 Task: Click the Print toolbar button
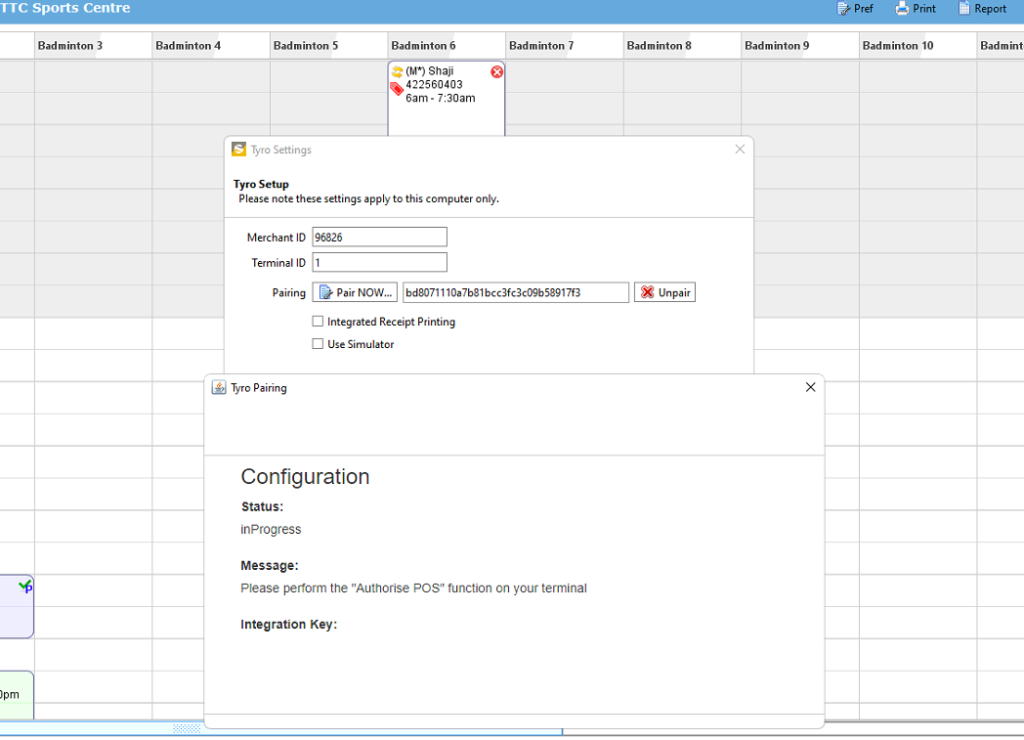pyautogui.click(x=916, y=8)
